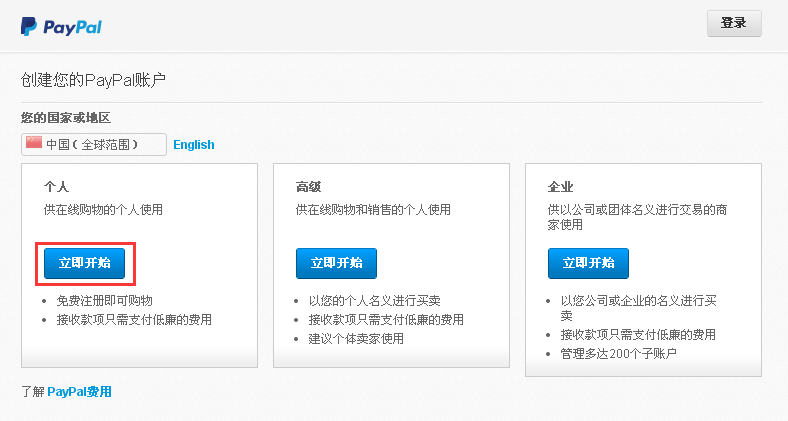788x421 pixels.
Task: Click the text 供在线购物和销售的个人使用
Action: (373, 209)
